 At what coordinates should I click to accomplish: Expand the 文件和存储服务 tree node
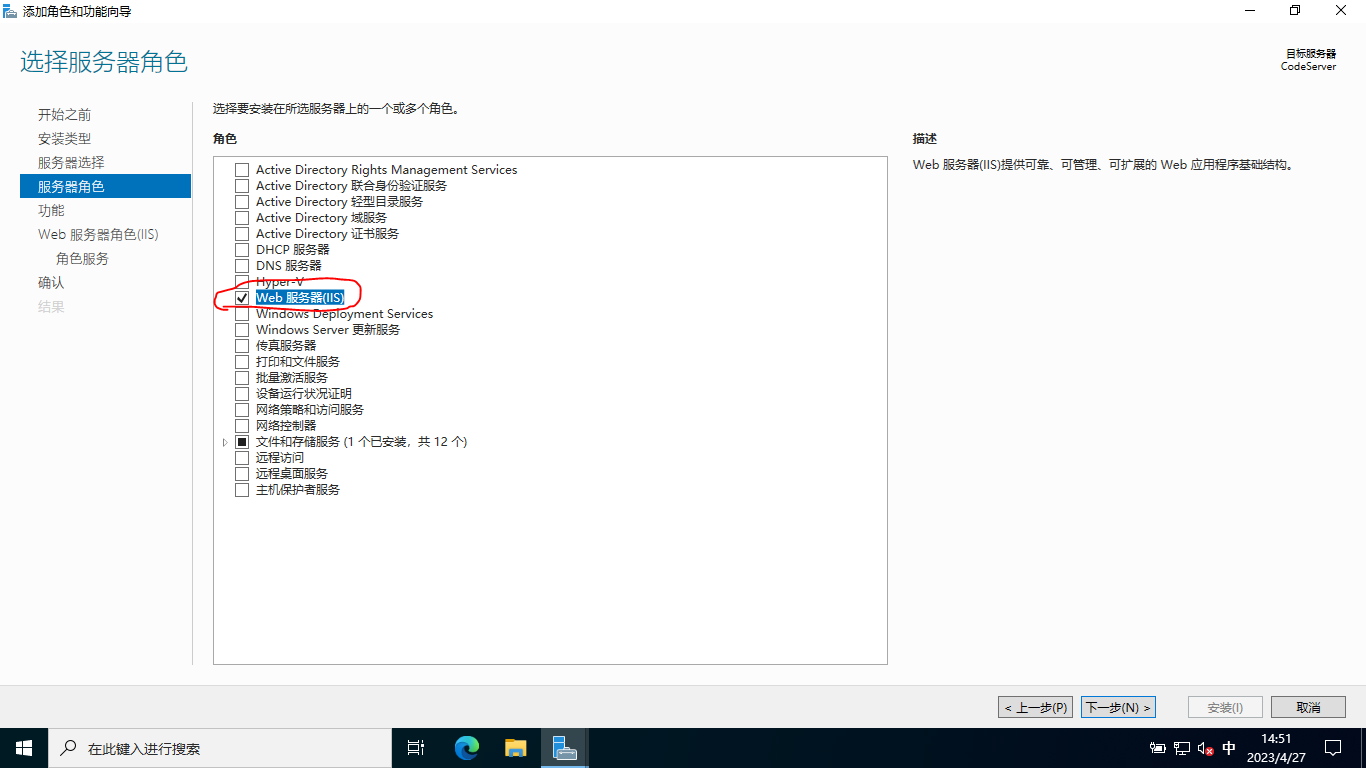(225, 442)
